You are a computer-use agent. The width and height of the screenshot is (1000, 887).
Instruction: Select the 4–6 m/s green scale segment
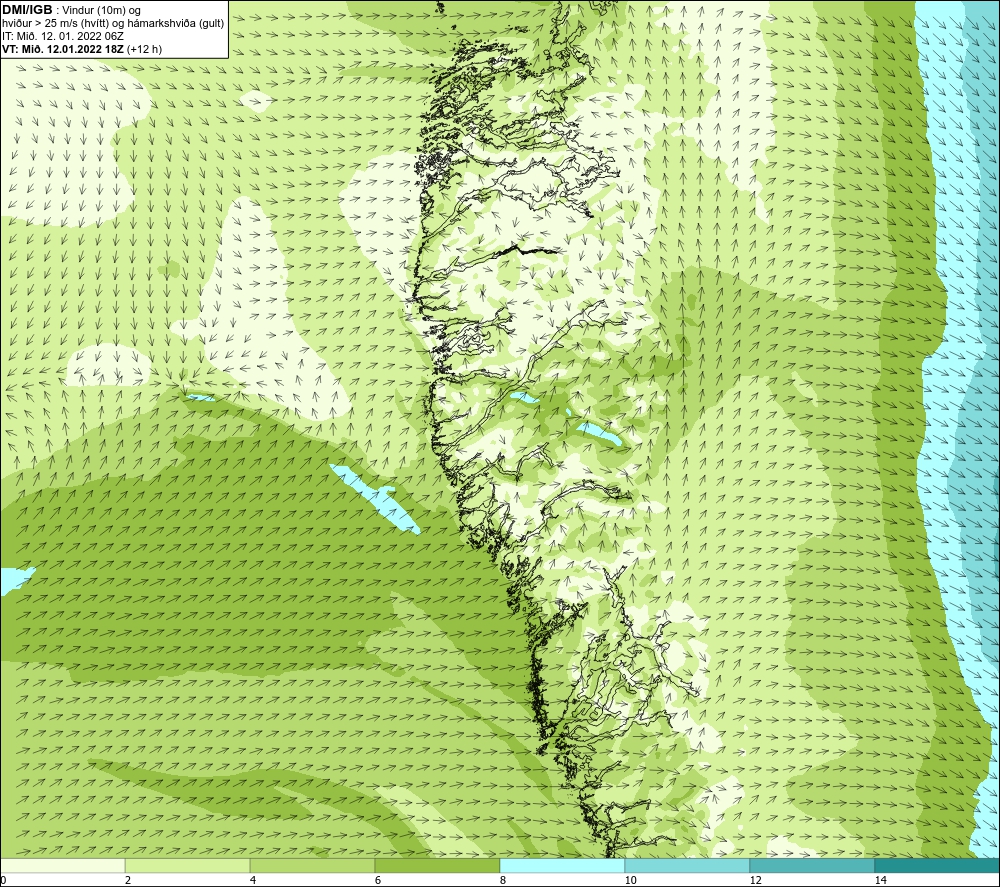(x=312, y=865)
